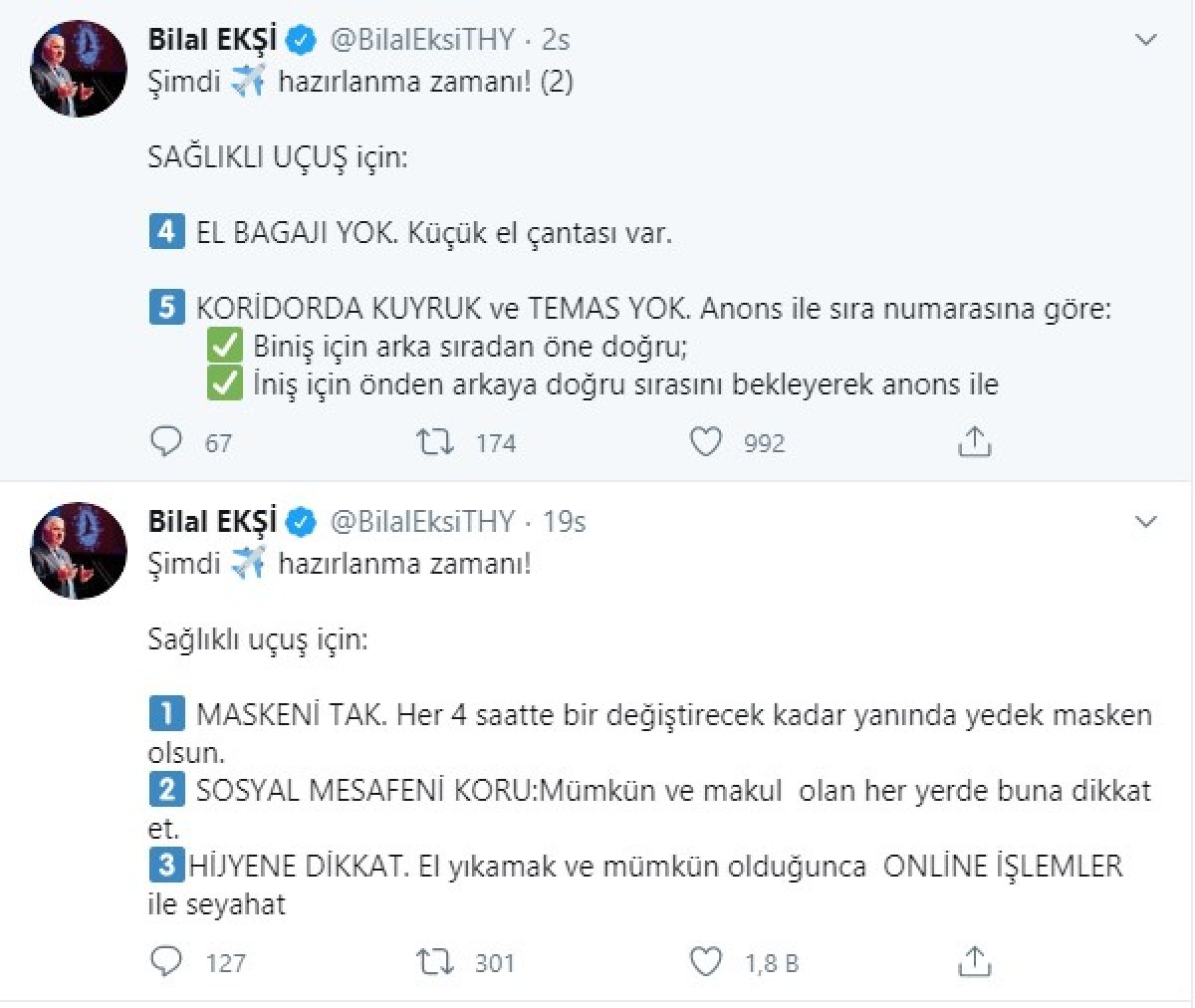The height and width of the screenshot is (1008, 1195).
Task: Like the tweet with 992 likes
Action: pyautogui.click(x=706, y=440)
